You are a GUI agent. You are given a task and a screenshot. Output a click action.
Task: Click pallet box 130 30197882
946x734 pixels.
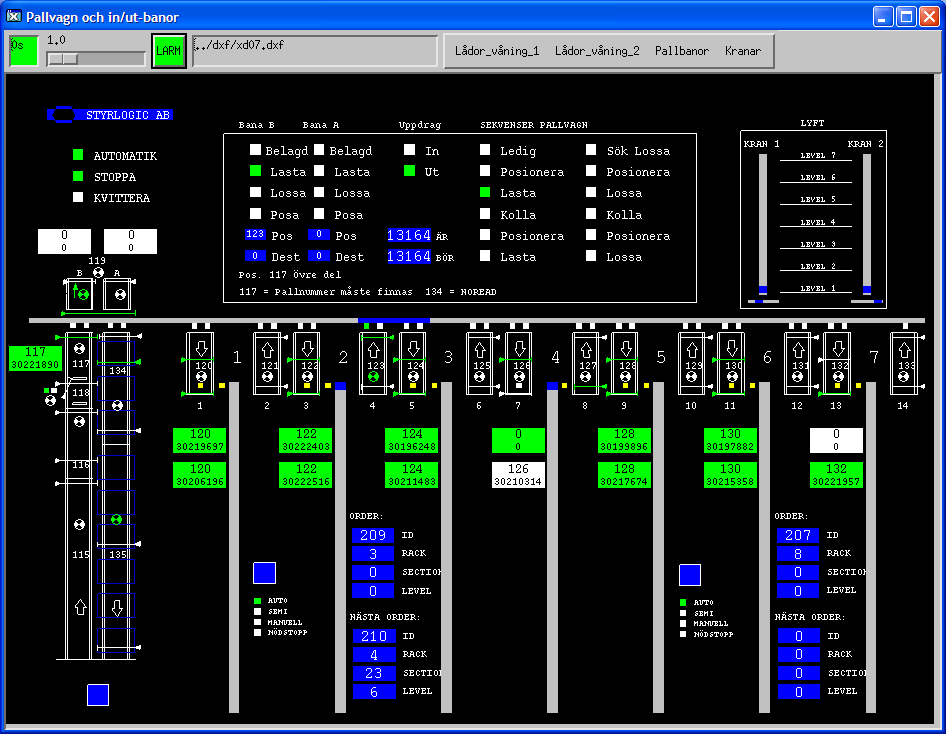731,440
